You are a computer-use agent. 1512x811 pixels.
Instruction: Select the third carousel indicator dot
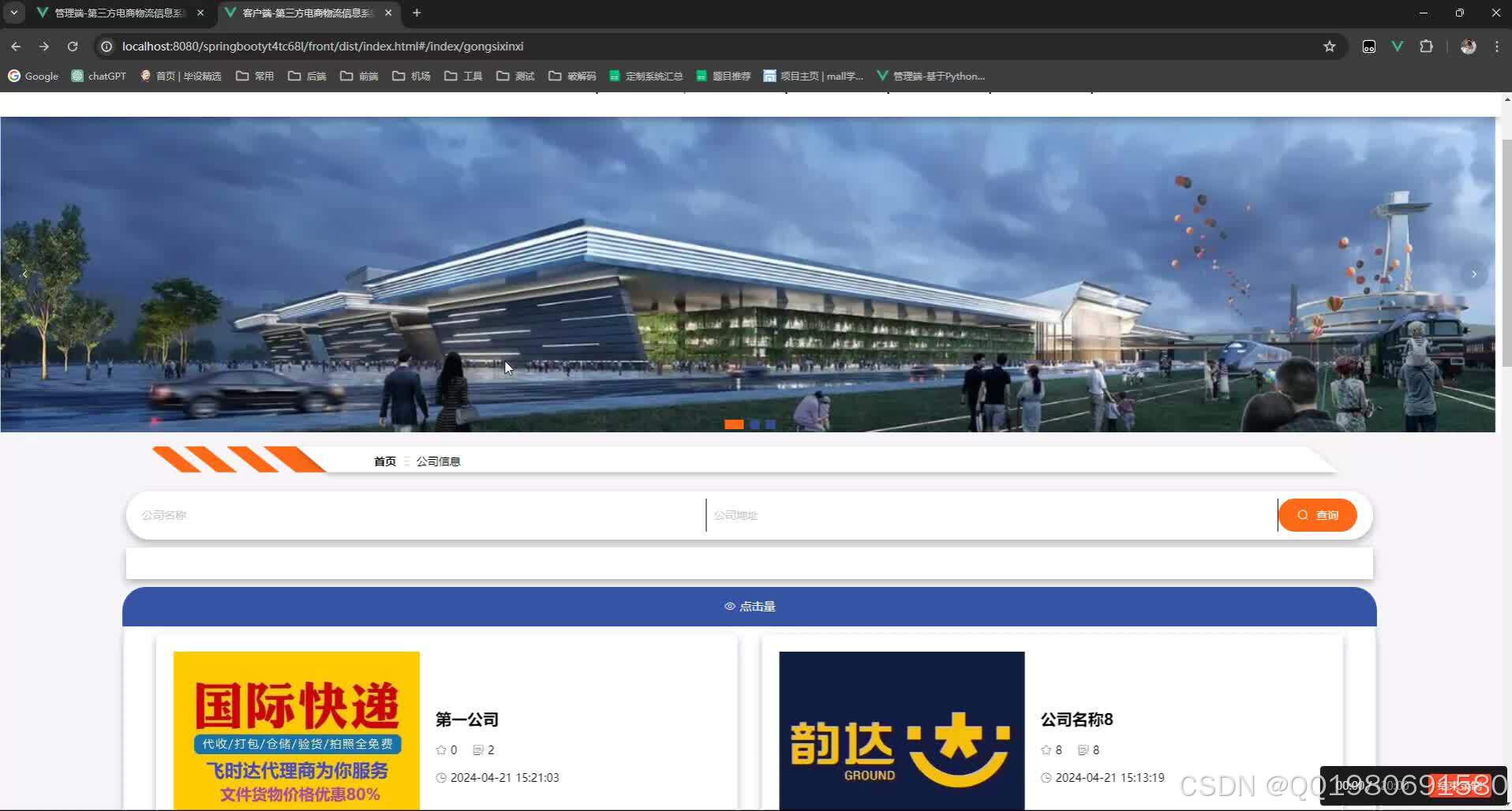tap(770, 424)
